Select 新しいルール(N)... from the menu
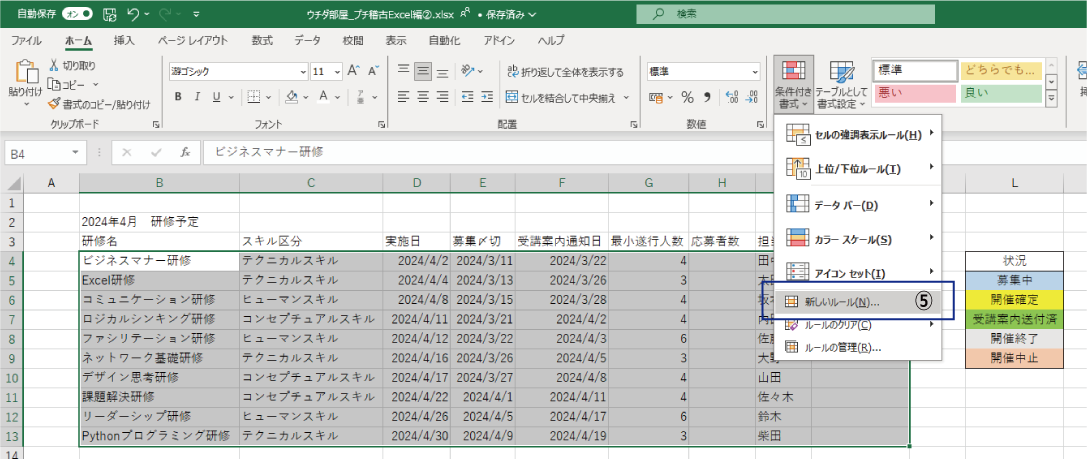The width and height of the screenshot is (1087, 459). click(x=841, y=301)
